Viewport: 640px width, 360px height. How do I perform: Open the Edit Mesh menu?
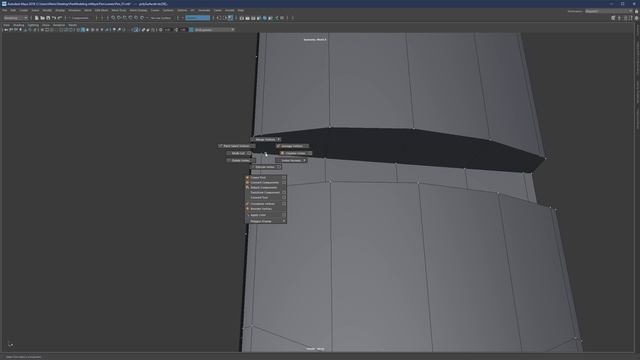(x=101, y=10)
